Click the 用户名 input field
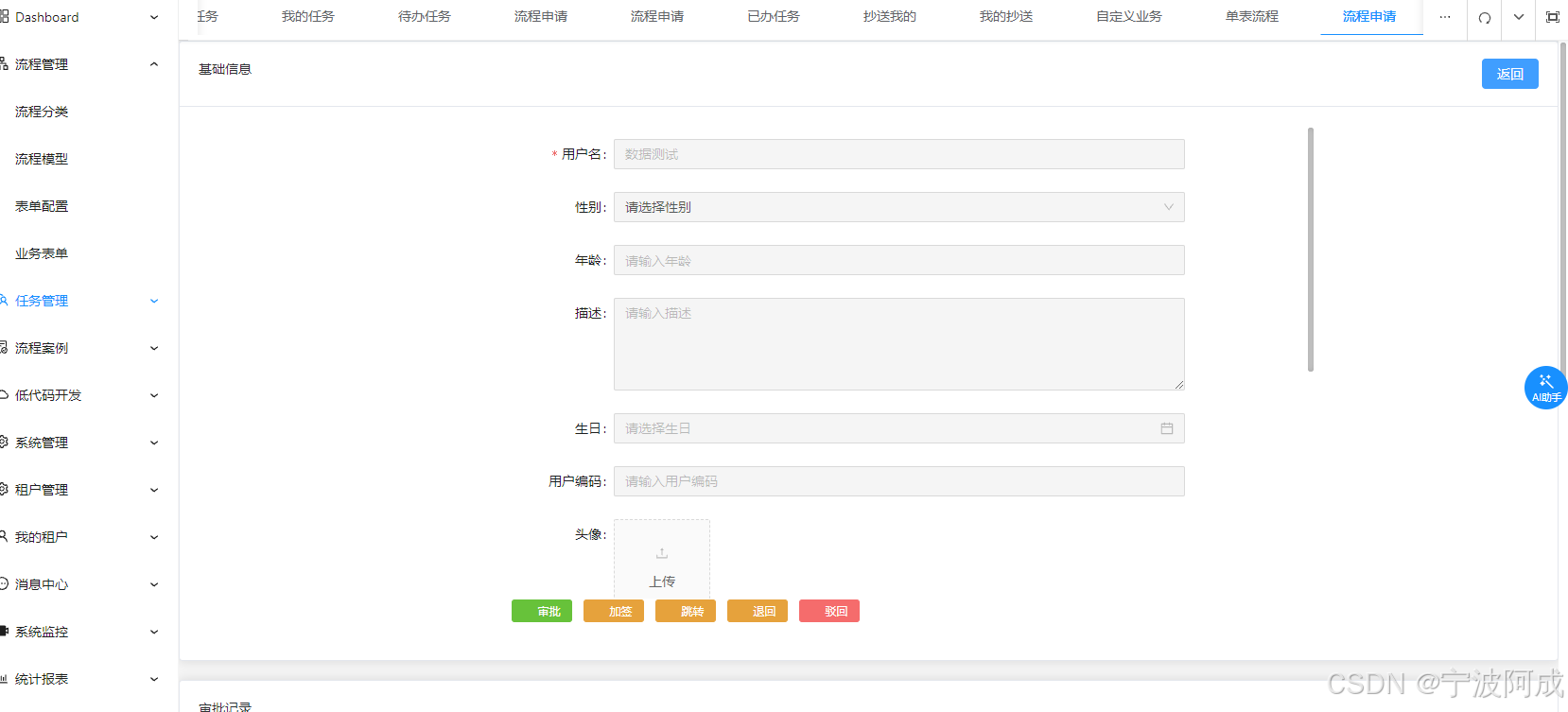 [899, 154]
